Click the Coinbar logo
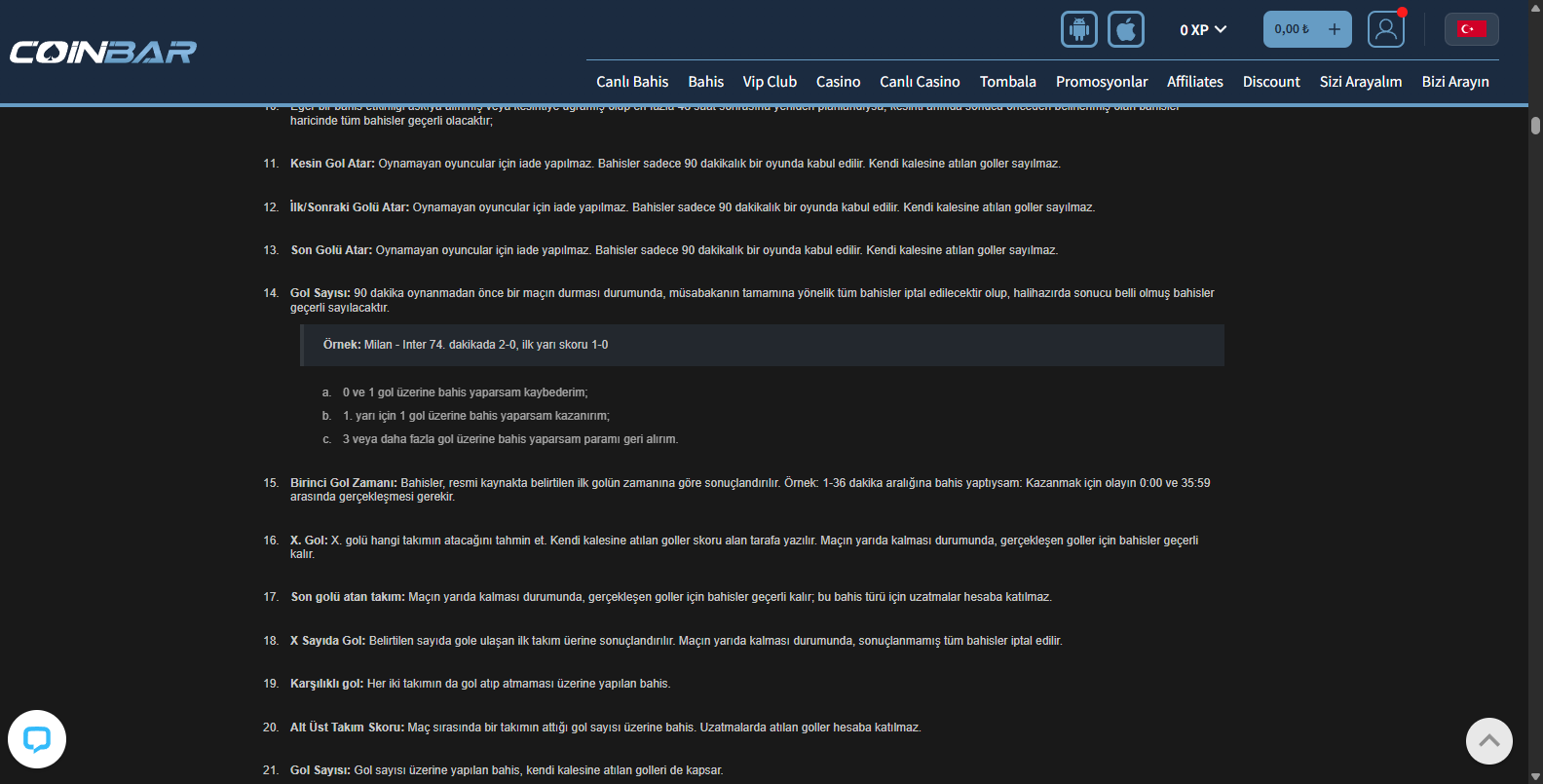 103,52
